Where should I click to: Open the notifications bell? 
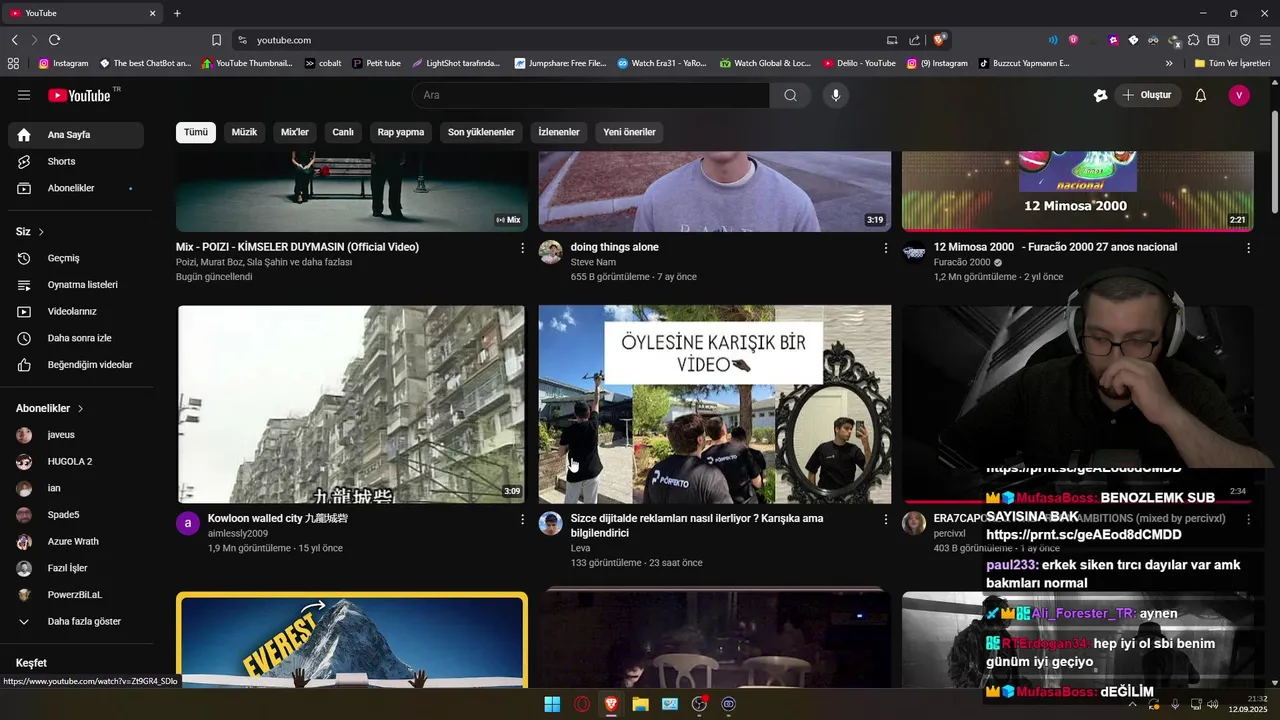(x=1201, y=95)
